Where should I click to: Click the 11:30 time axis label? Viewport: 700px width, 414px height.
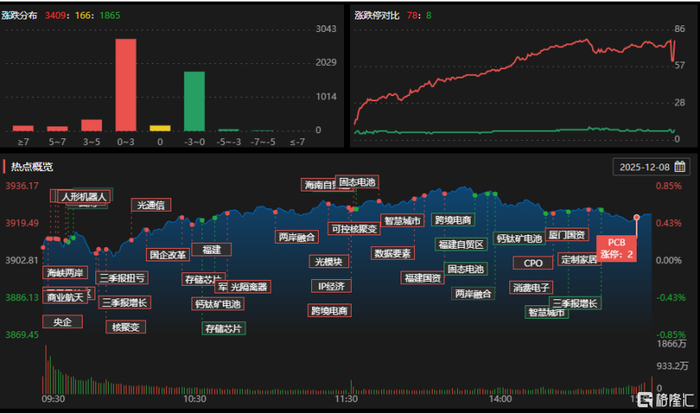point(346,398)
